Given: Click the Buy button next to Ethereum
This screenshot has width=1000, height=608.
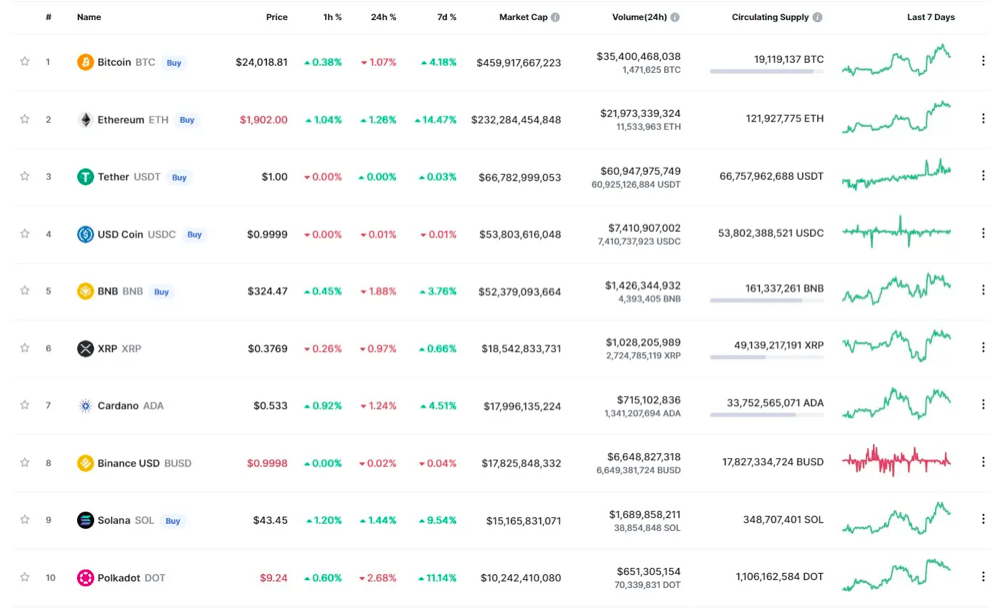Looking at the screenshot, I should click(x=187, y=120).
